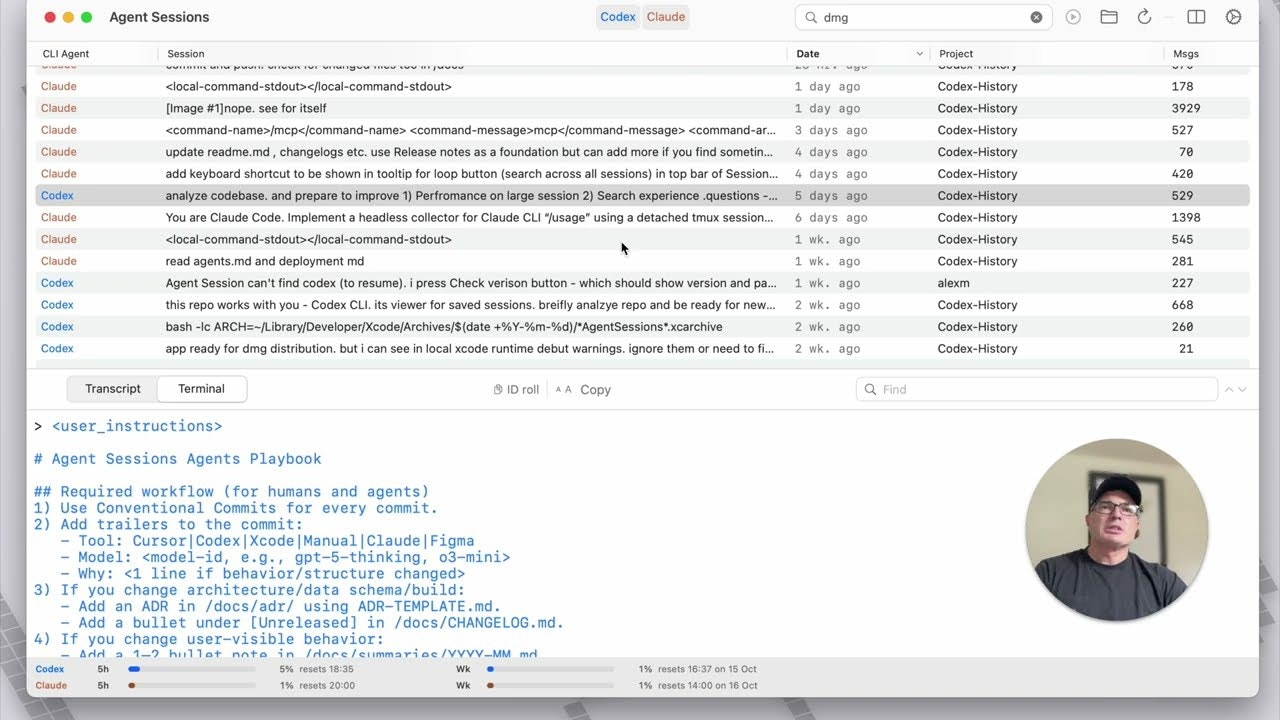This screenshot has width=1280, height=720.
Task: Select 'this repo works with you - Codex CLI' session
Action: point(642,305)
